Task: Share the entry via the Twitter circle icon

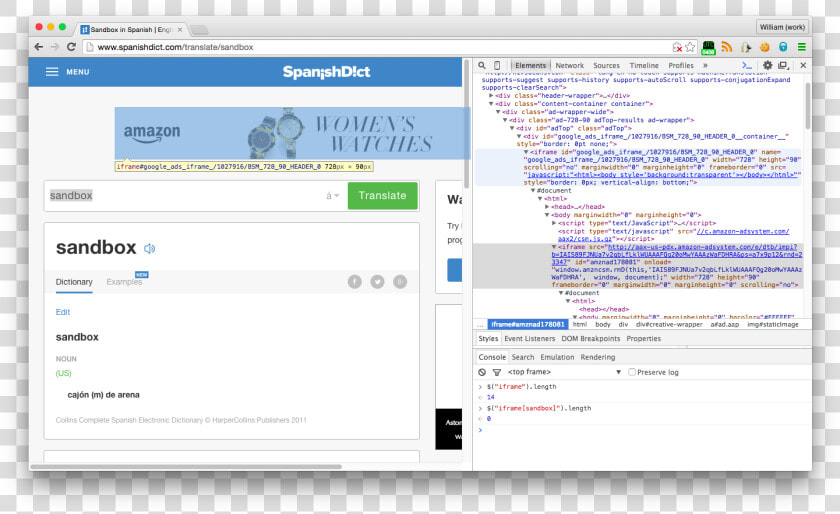Action: 377,282
